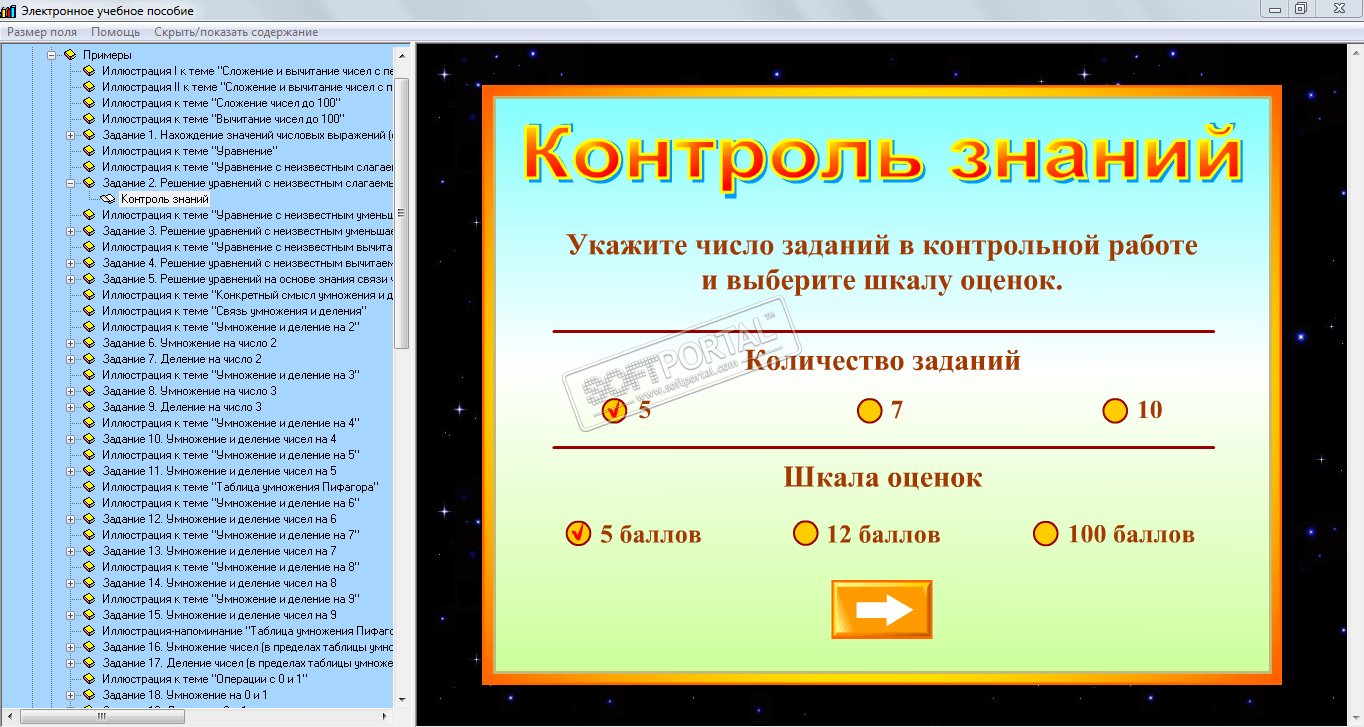The image size is (1364, 727).
Task: Click book icon of "Операции с 0 и 1"
Action: click(89, 679)
